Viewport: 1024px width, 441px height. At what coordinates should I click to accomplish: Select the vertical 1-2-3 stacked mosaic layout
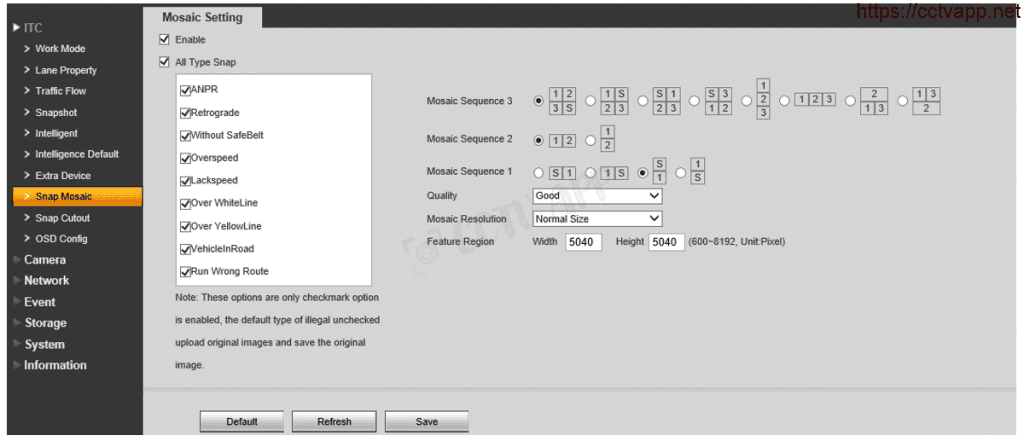click(x=747, y=100)
